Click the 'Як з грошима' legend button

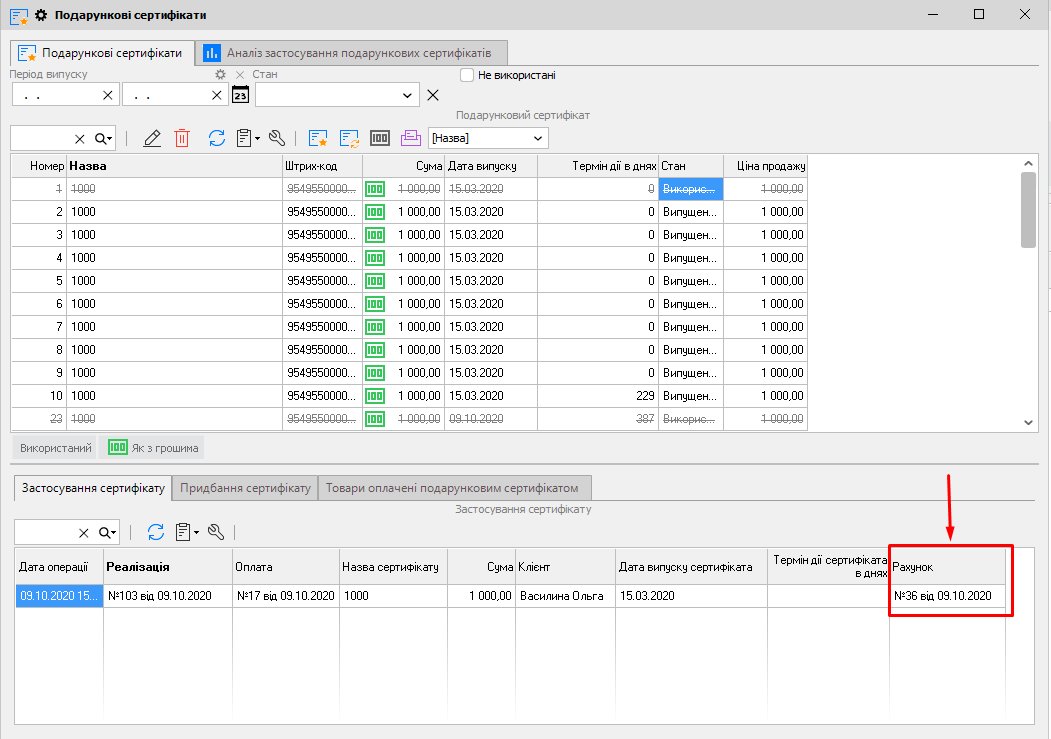(154, 448)
